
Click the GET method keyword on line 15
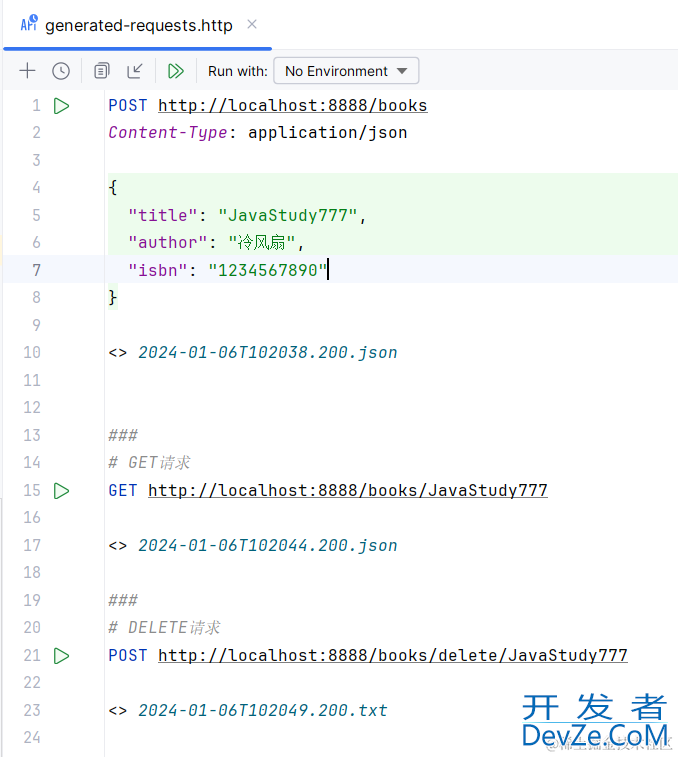(123, 491)
